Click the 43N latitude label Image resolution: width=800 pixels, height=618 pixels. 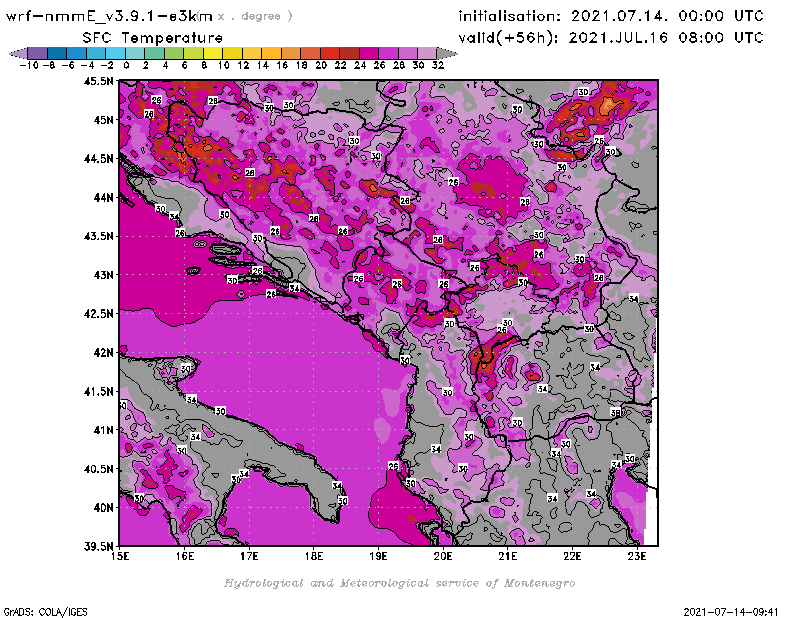[103, 275]
